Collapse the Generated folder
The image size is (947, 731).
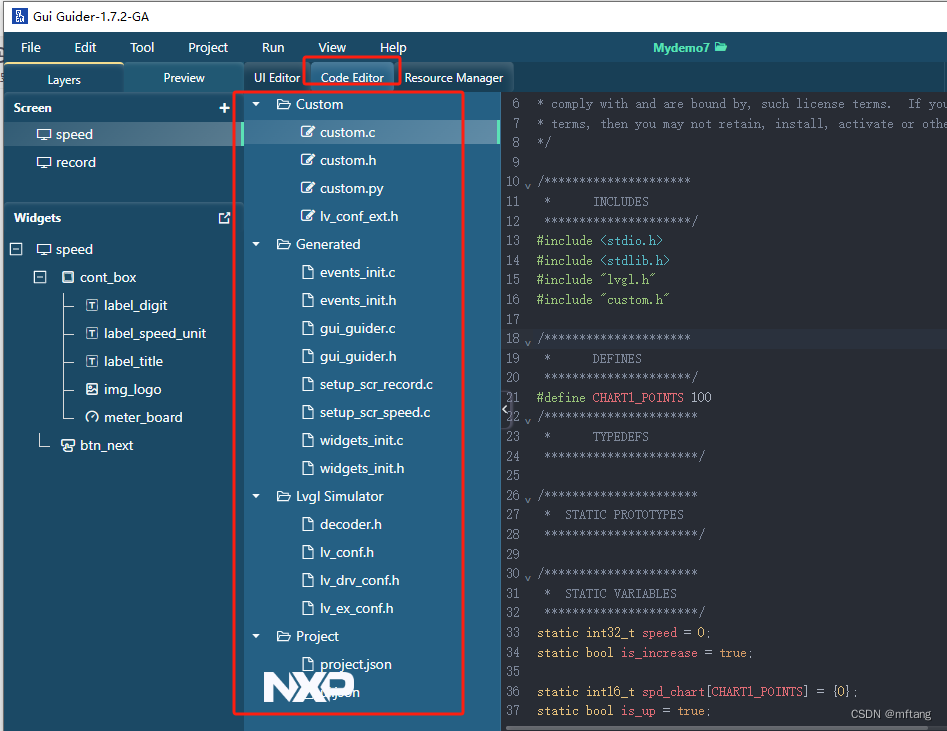256,244
